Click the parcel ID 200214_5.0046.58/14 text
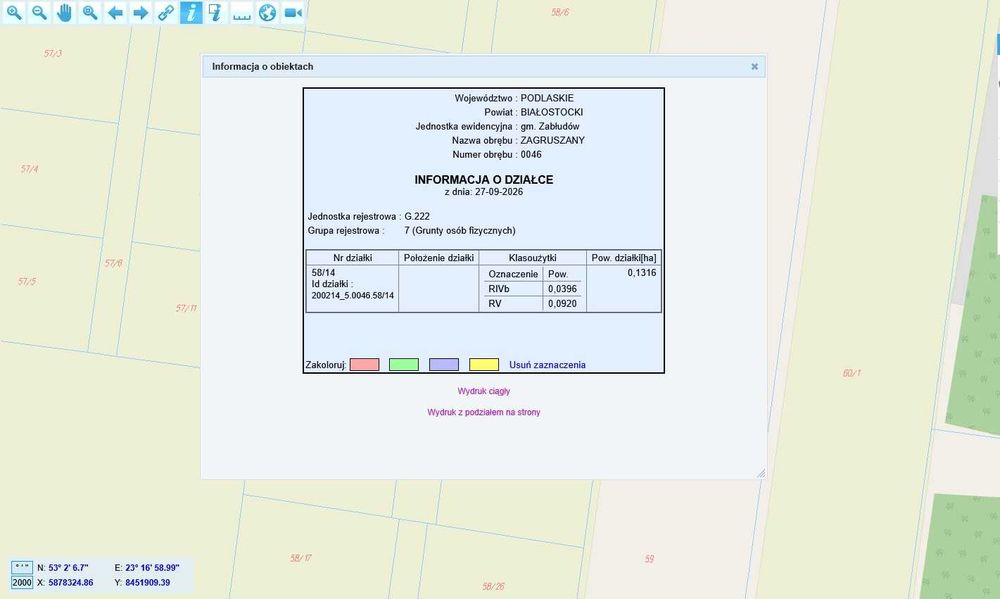This screenshot has height=599, width=1000. (x=353, y=295)
